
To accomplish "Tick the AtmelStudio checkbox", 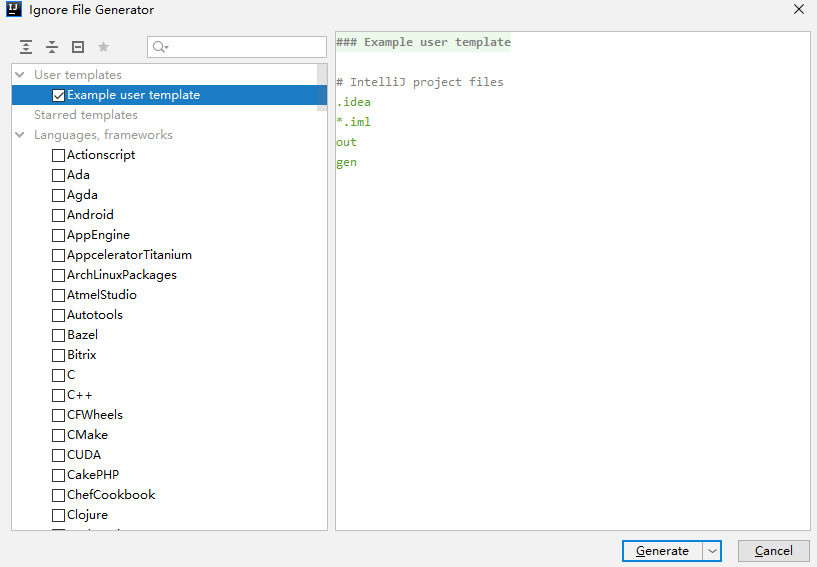I will pyautogui.click(x=58, y=295).
